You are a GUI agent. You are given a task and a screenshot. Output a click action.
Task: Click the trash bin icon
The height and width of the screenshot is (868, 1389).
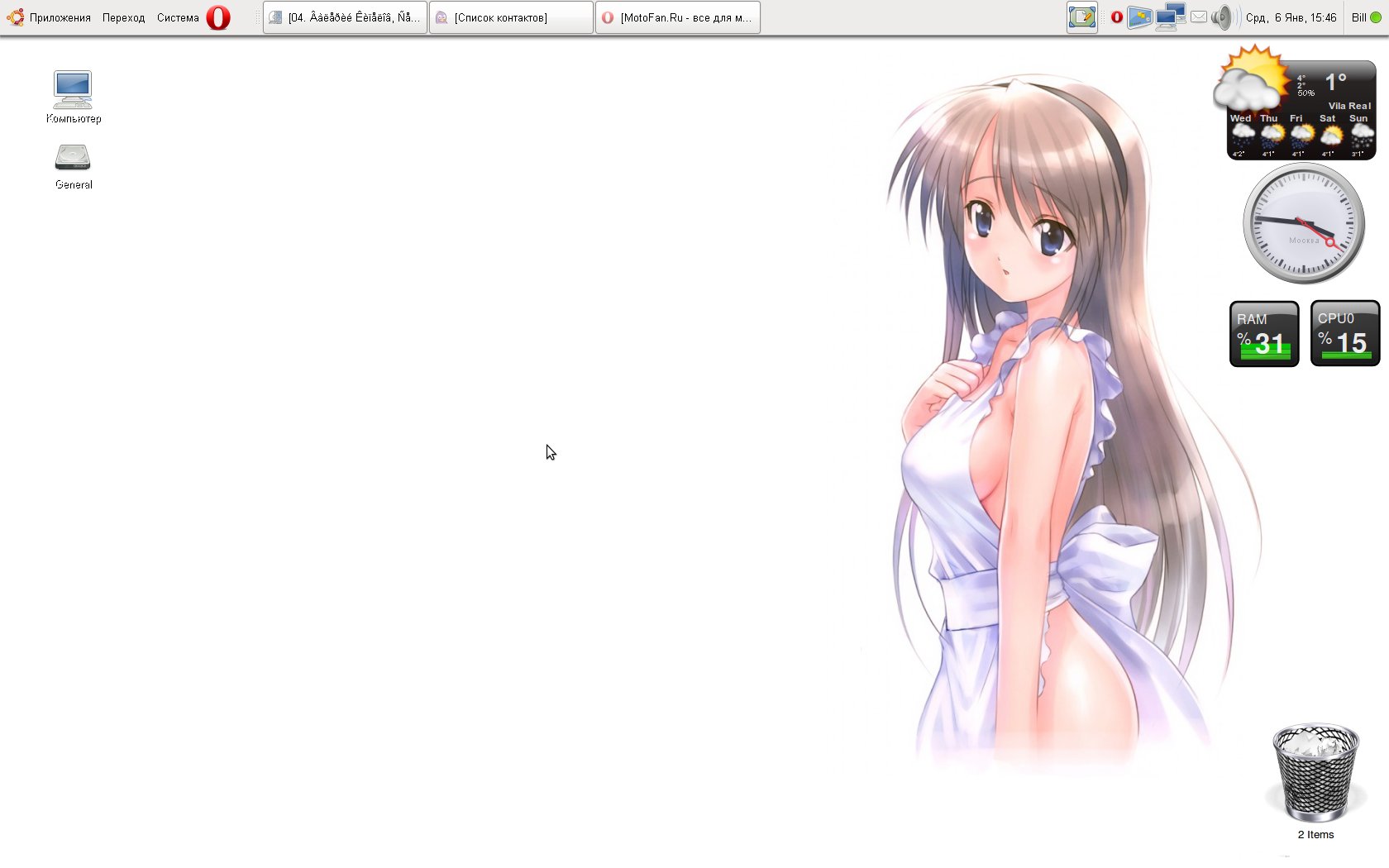point(1315,773)
